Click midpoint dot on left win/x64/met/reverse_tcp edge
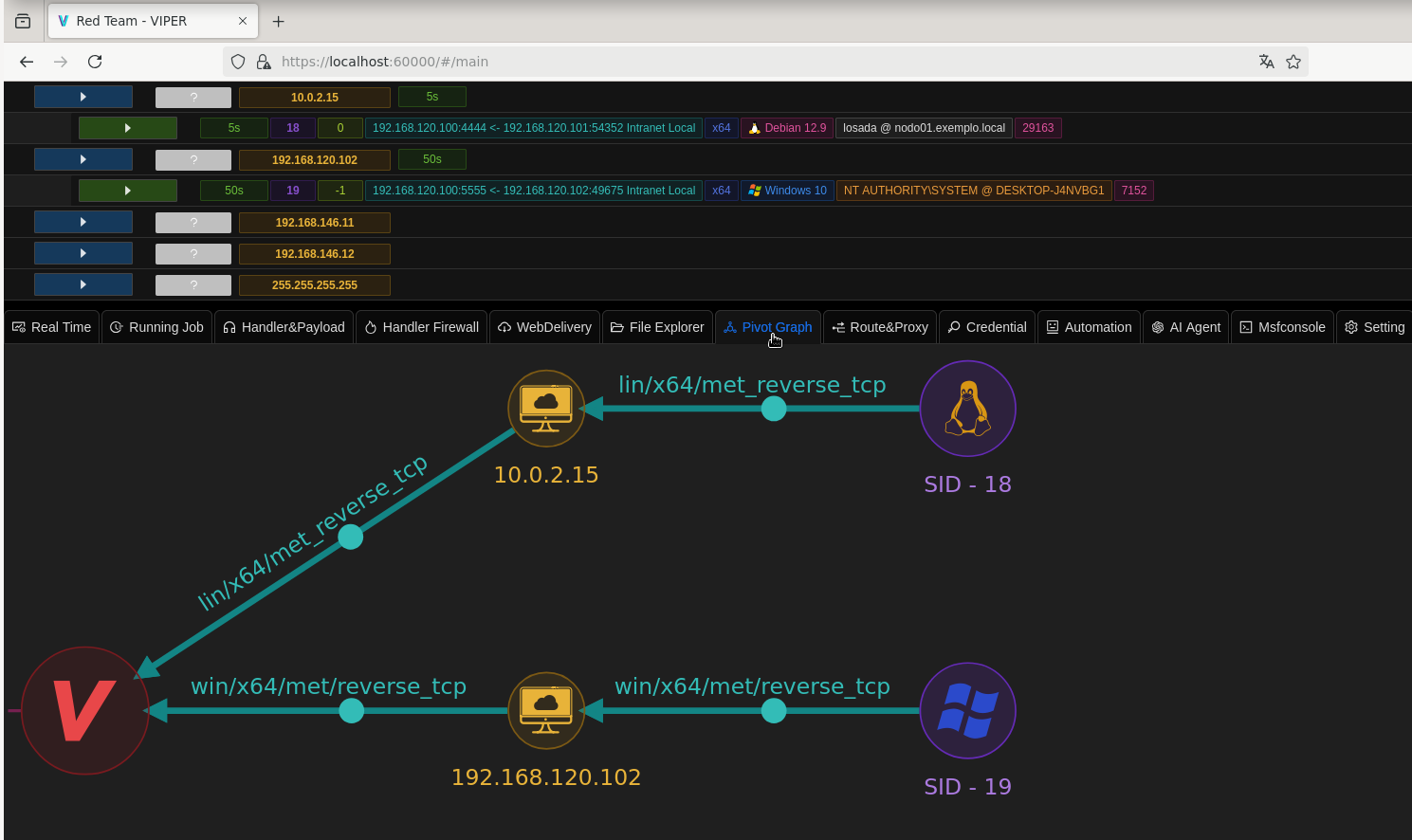This screenshot has width=1412, height=840. tap(352, 710)
